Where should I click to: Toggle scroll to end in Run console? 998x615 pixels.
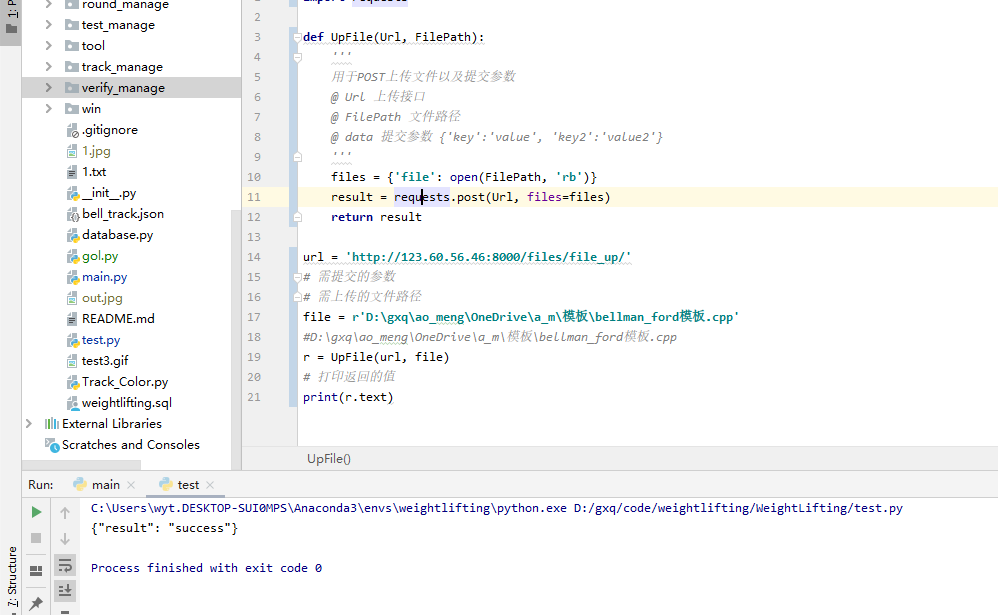(65, 591)
